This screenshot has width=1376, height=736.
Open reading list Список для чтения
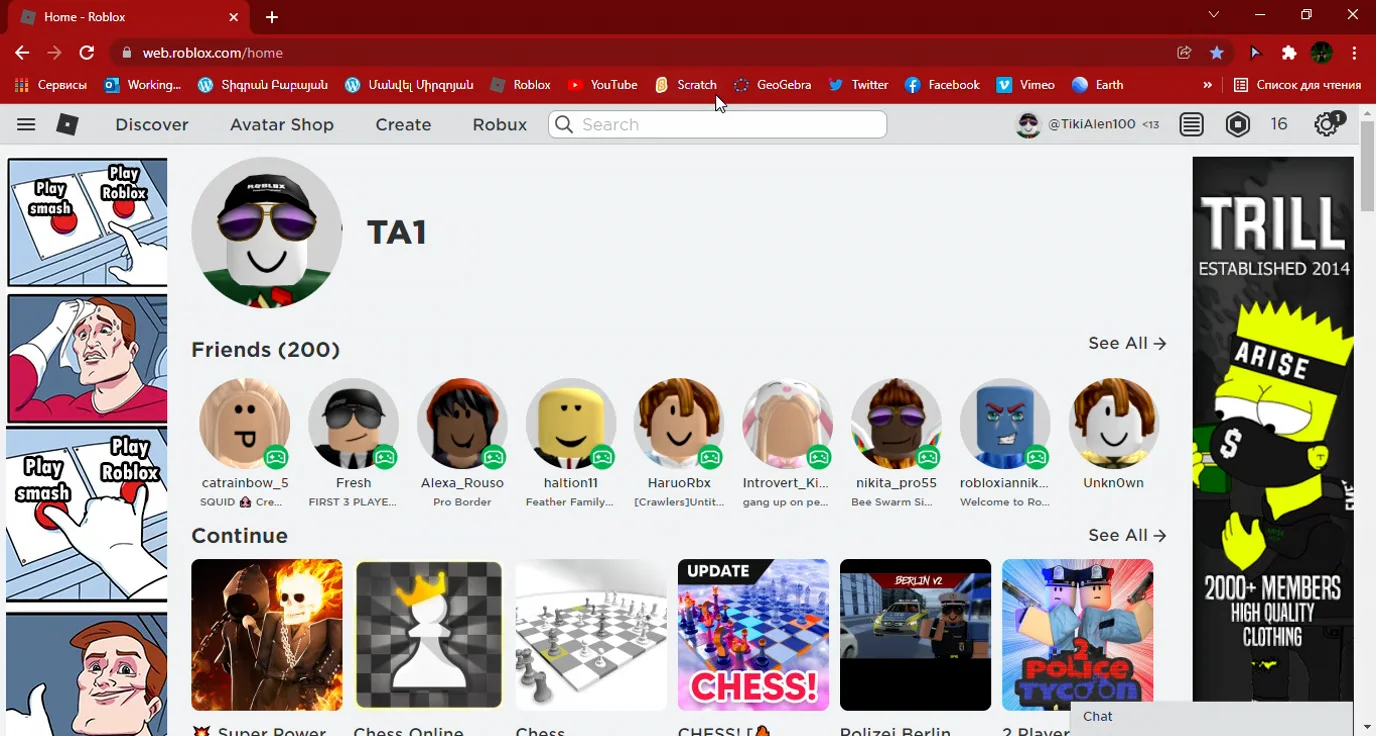tap(1297, 85)
